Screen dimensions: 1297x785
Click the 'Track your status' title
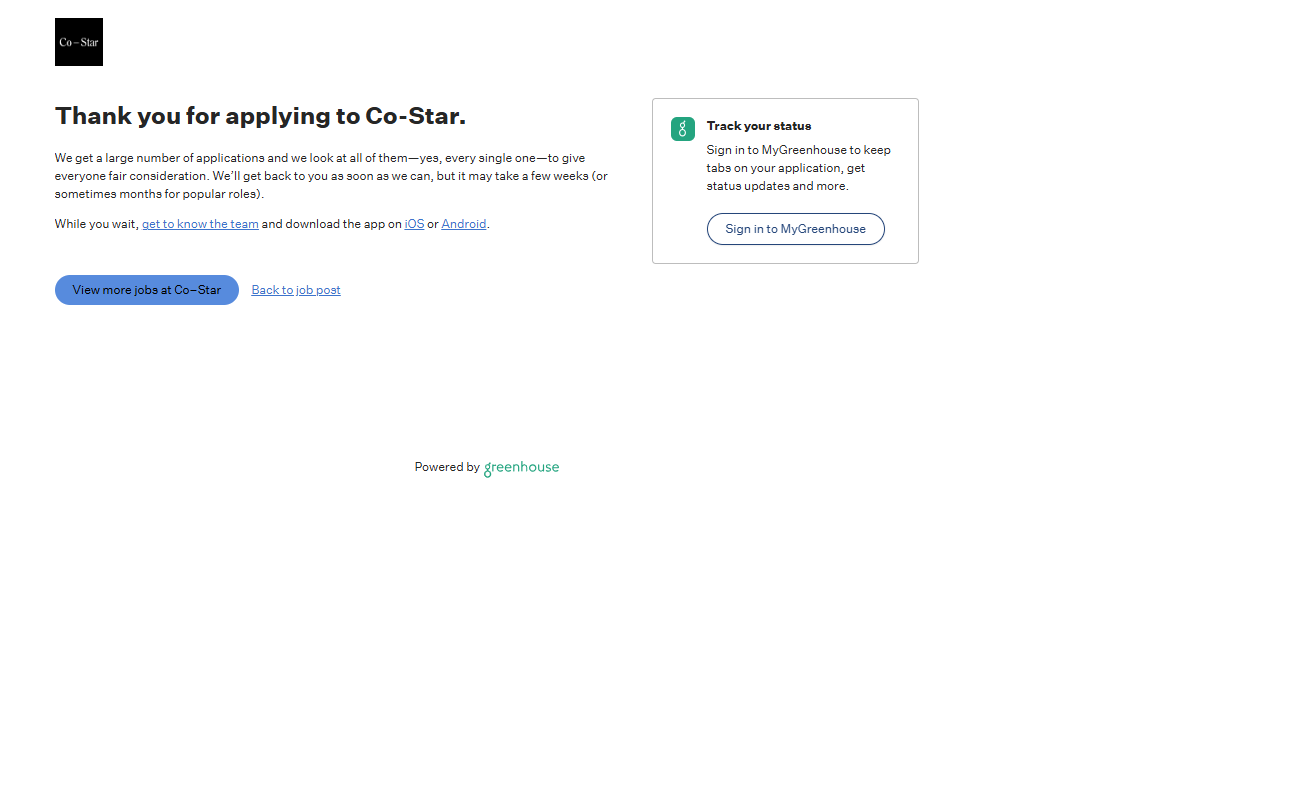click(759, 126)
